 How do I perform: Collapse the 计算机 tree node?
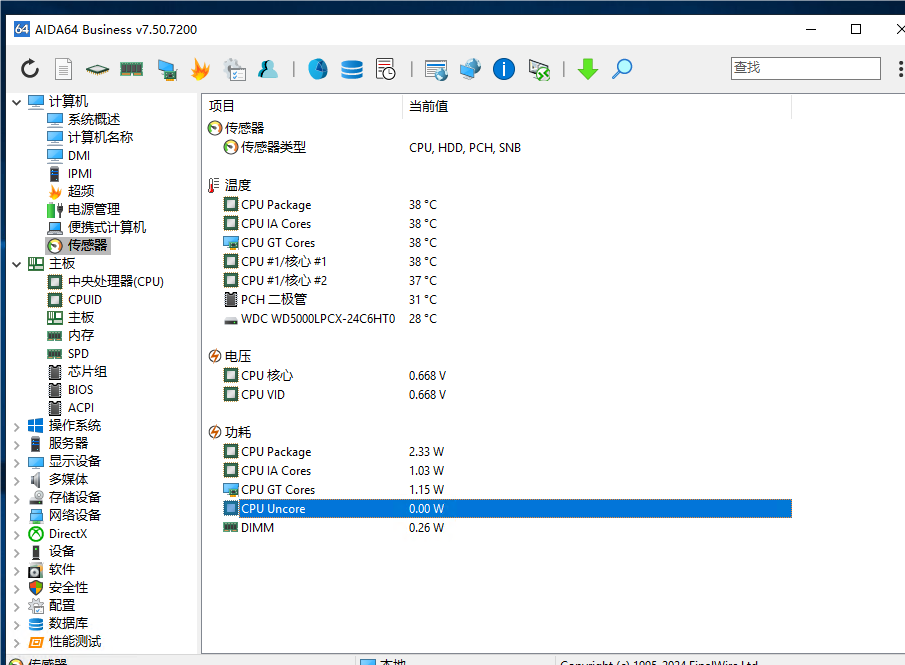pyautogui.click(x=16, y=102)
